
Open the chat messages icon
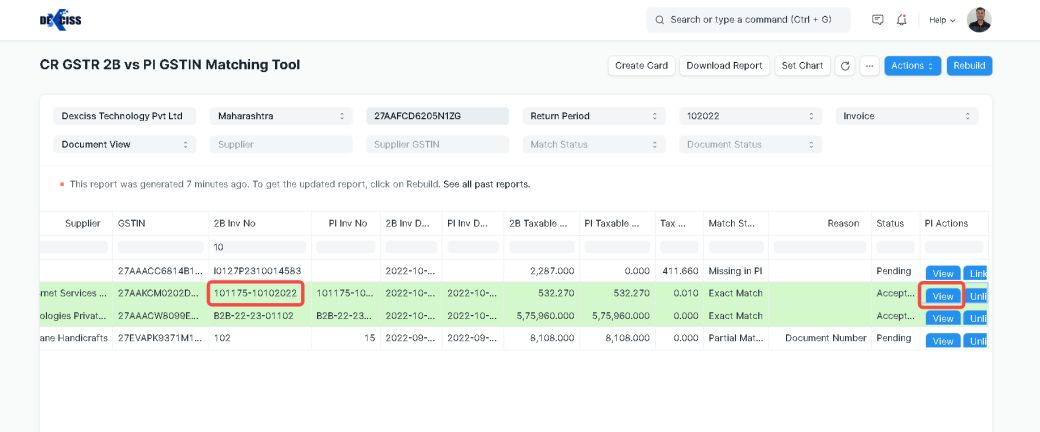click(877, 20)
